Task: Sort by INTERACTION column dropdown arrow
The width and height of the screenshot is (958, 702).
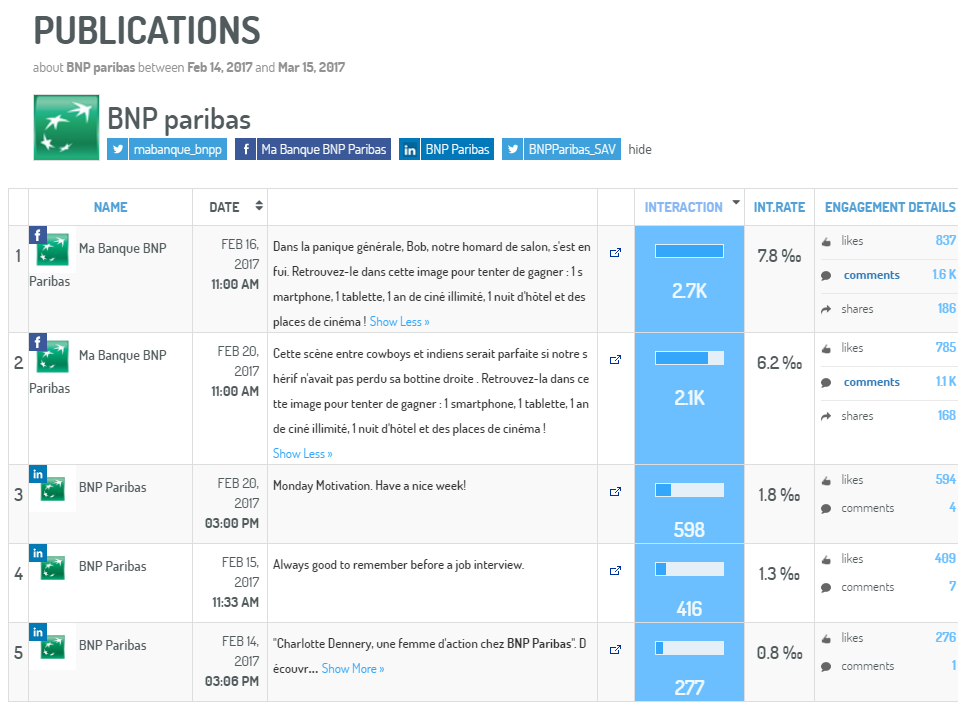Action: (x=736, y=203)
